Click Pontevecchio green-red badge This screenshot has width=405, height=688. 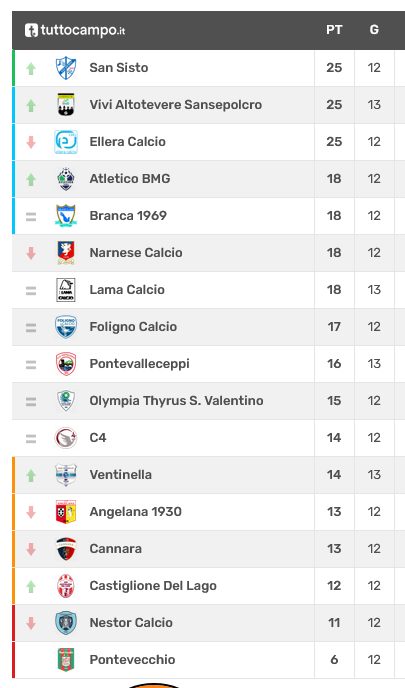pyautogui.click(x=66, y=660)
